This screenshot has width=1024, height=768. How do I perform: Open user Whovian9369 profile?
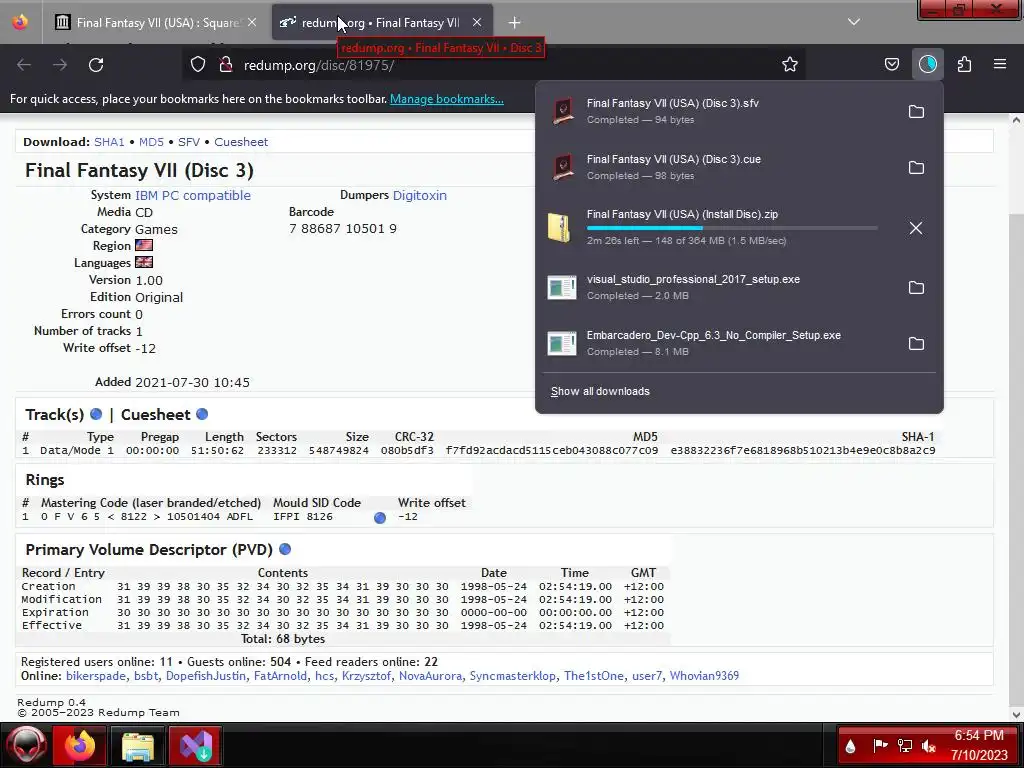click(x=704, y=676)
